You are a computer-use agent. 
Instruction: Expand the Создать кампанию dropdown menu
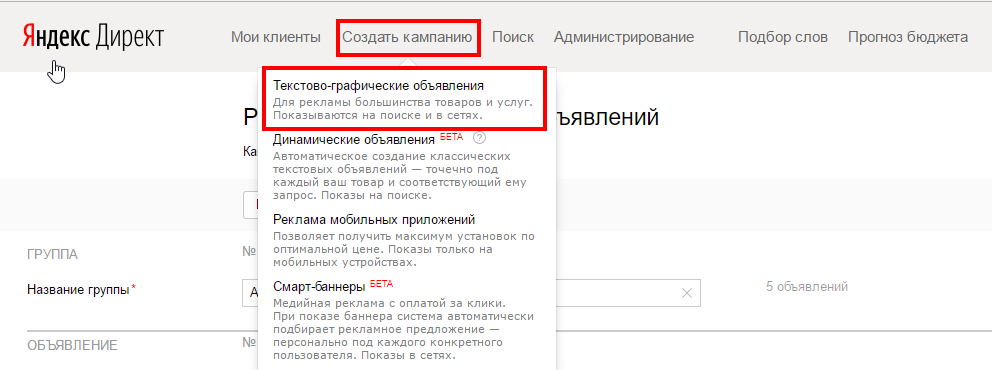point(407,37)
